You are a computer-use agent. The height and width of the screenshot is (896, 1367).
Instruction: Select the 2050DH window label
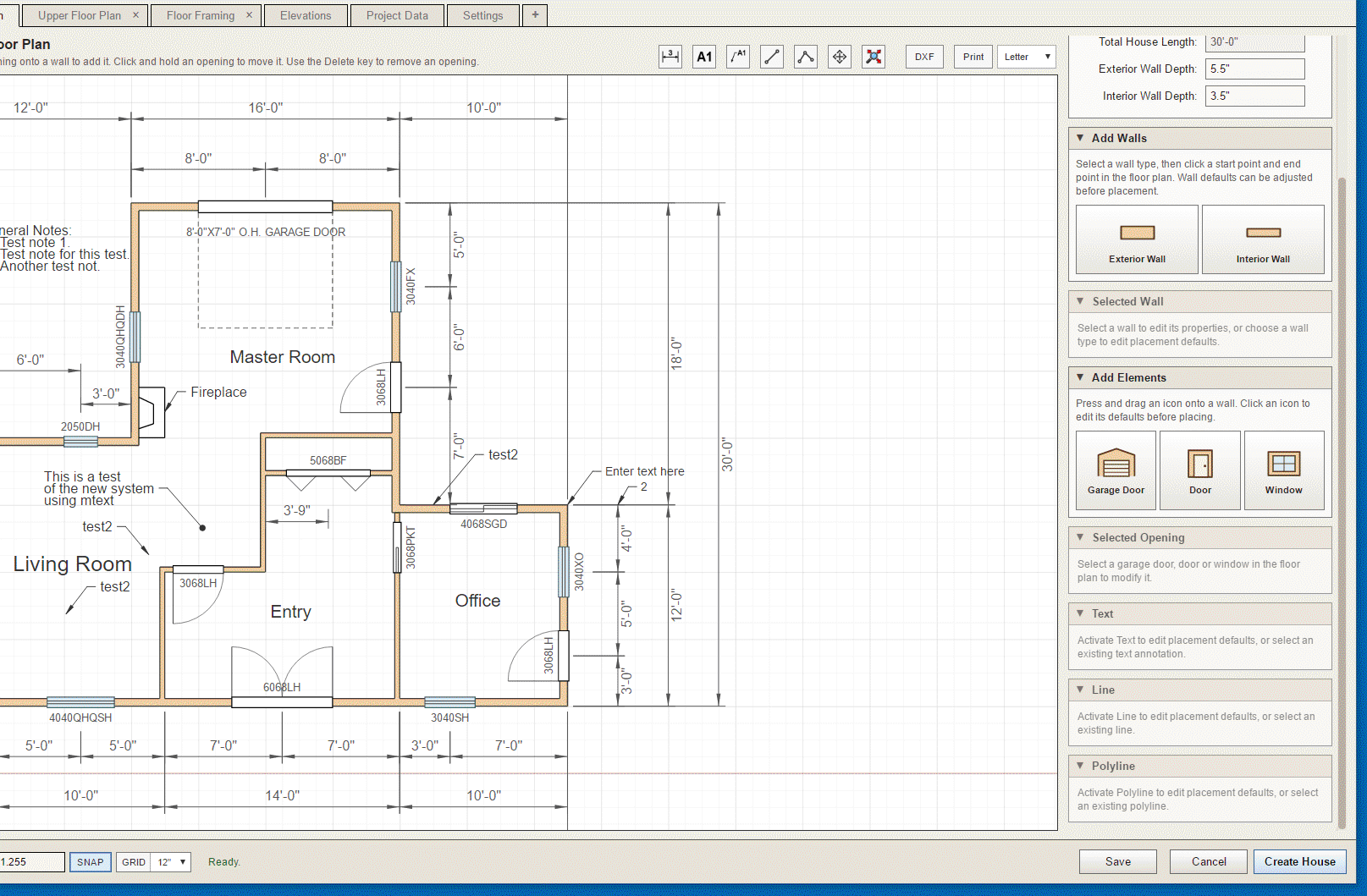[x=80, y=426]
